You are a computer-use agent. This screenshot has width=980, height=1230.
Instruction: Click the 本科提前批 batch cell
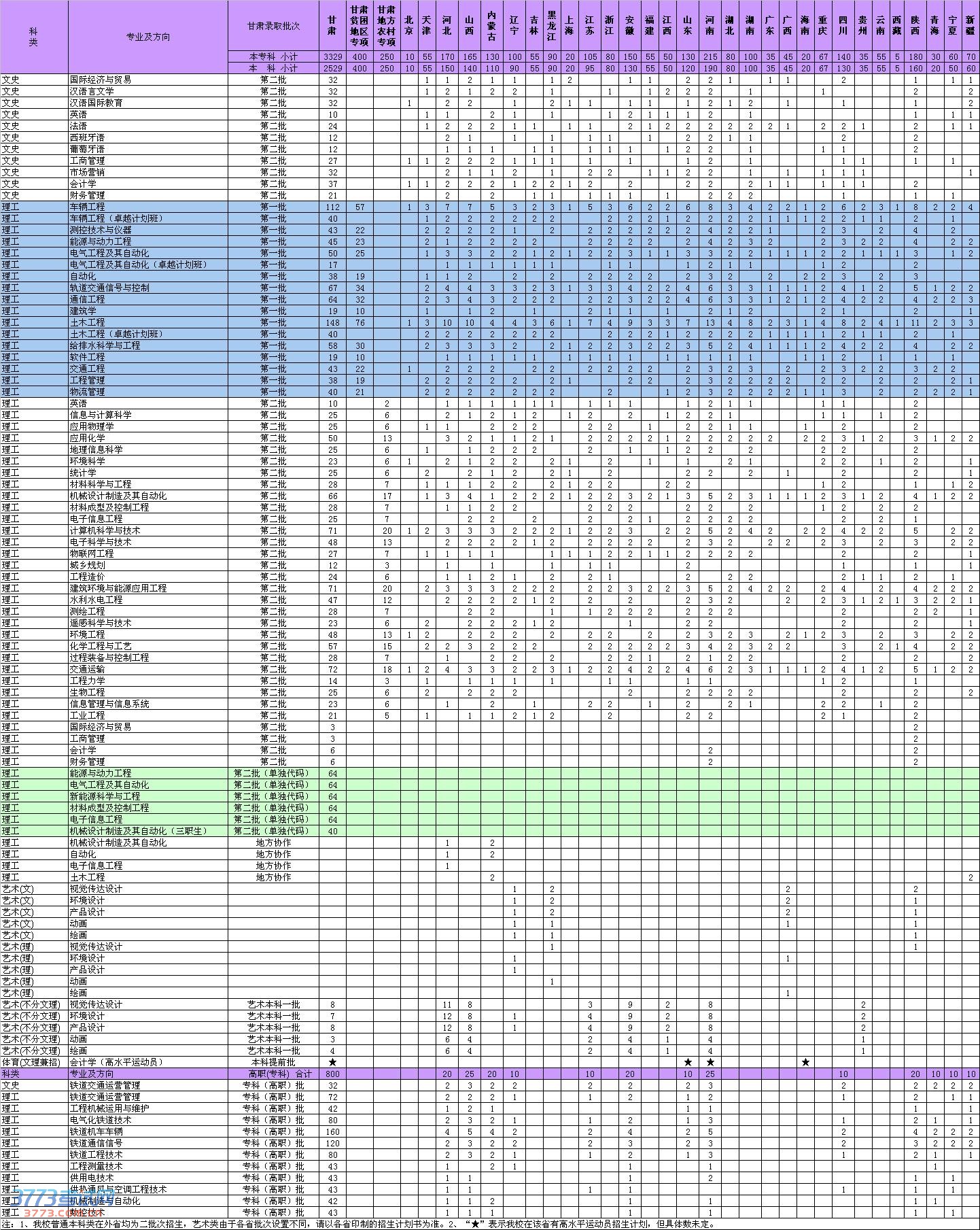273,1062
